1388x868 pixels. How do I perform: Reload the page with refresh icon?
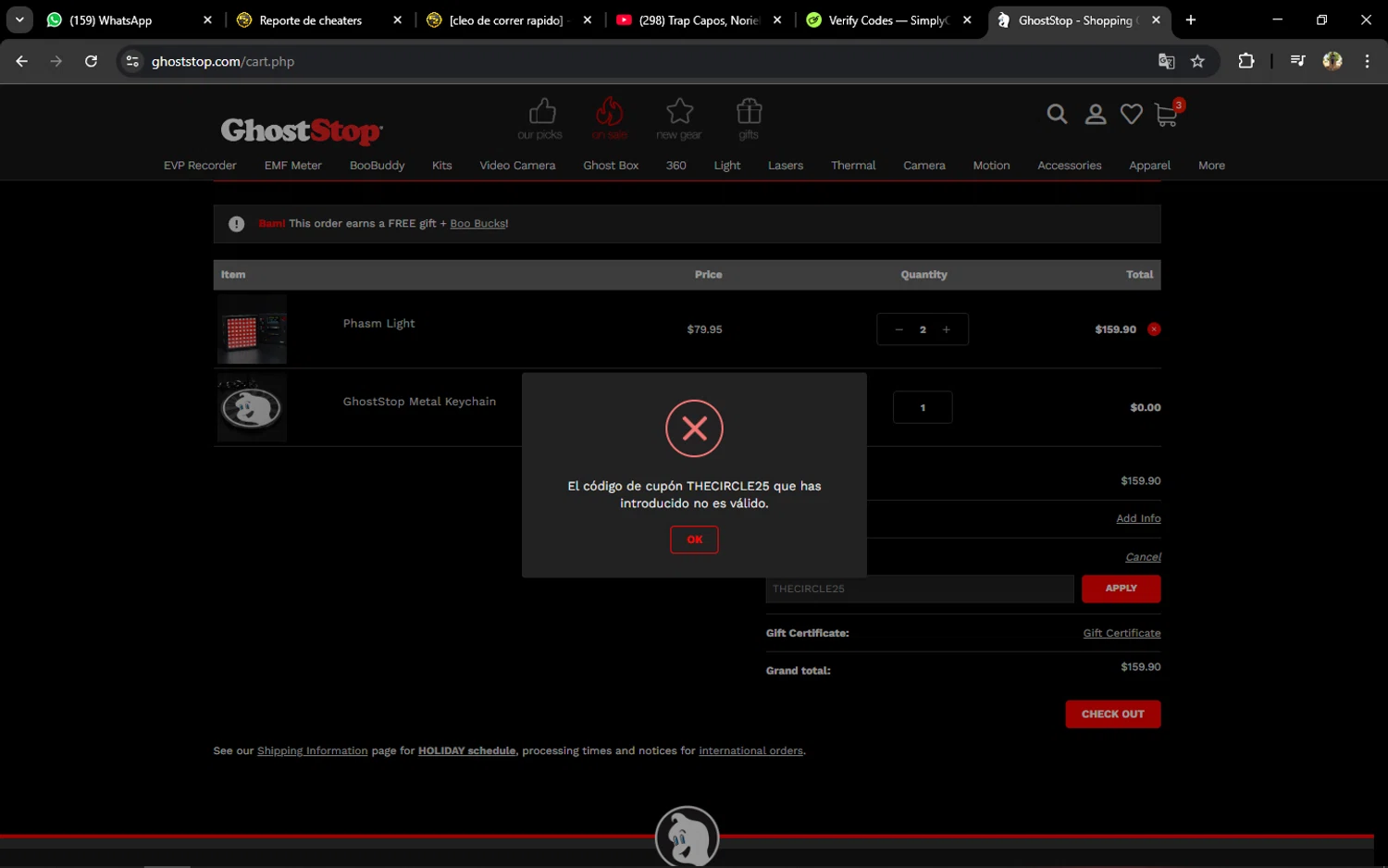(x=91, y=61)
